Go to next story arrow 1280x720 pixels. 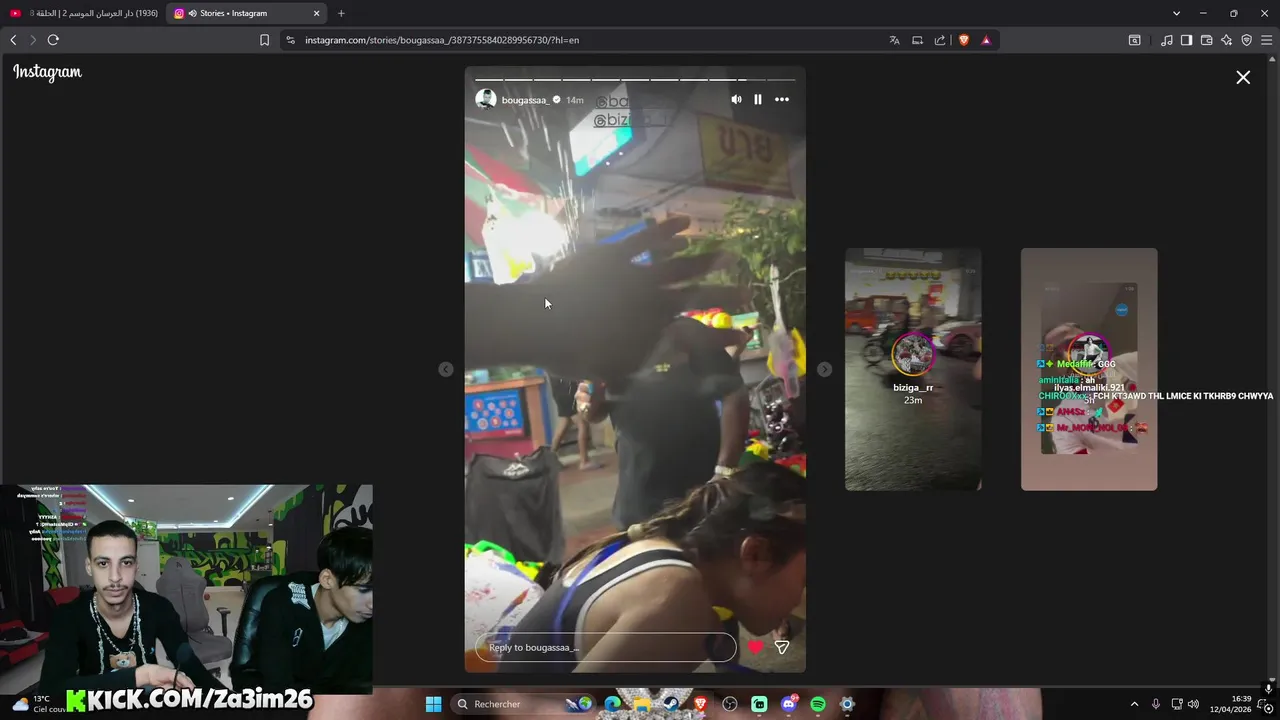[x=824, y=369]
